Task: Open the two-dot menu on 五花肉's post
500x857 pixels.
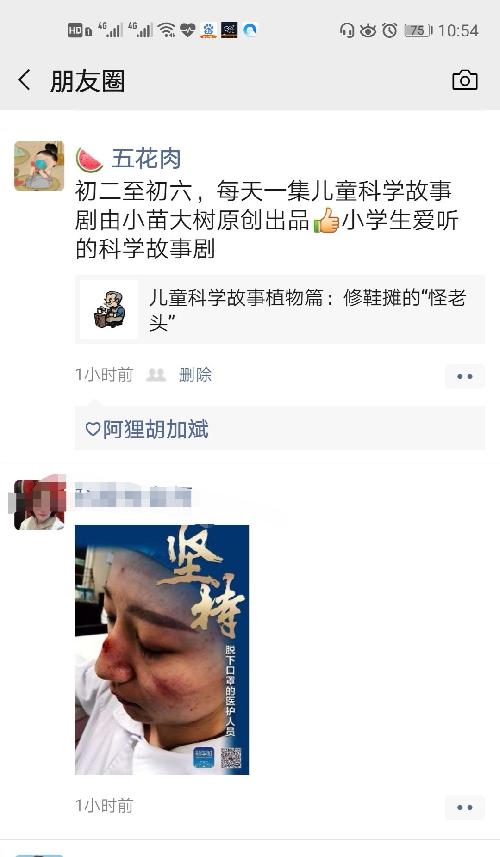Action: [x=464, y=376]
